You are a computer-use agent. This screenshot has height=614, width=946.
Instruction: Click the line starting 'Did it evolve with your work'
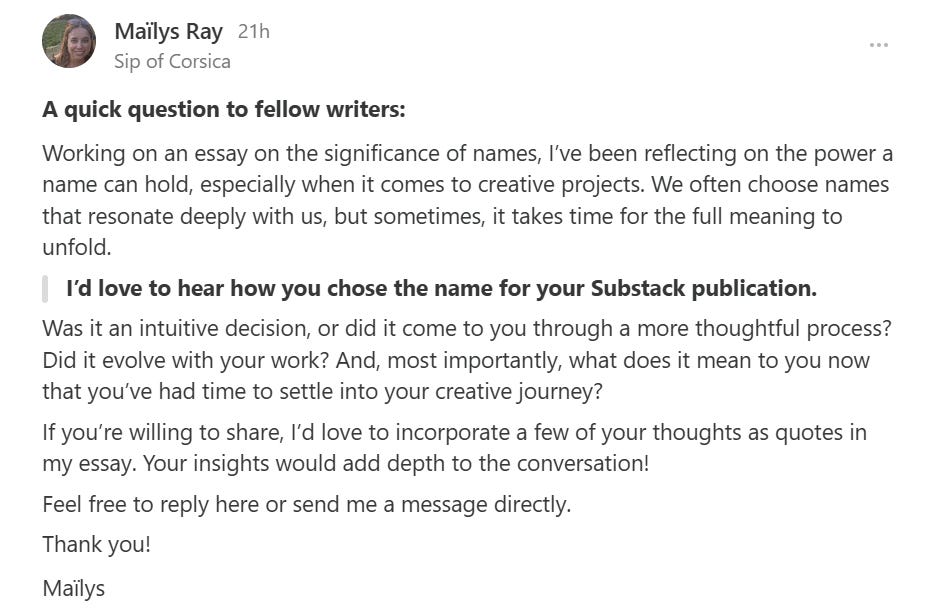[456, 360]
